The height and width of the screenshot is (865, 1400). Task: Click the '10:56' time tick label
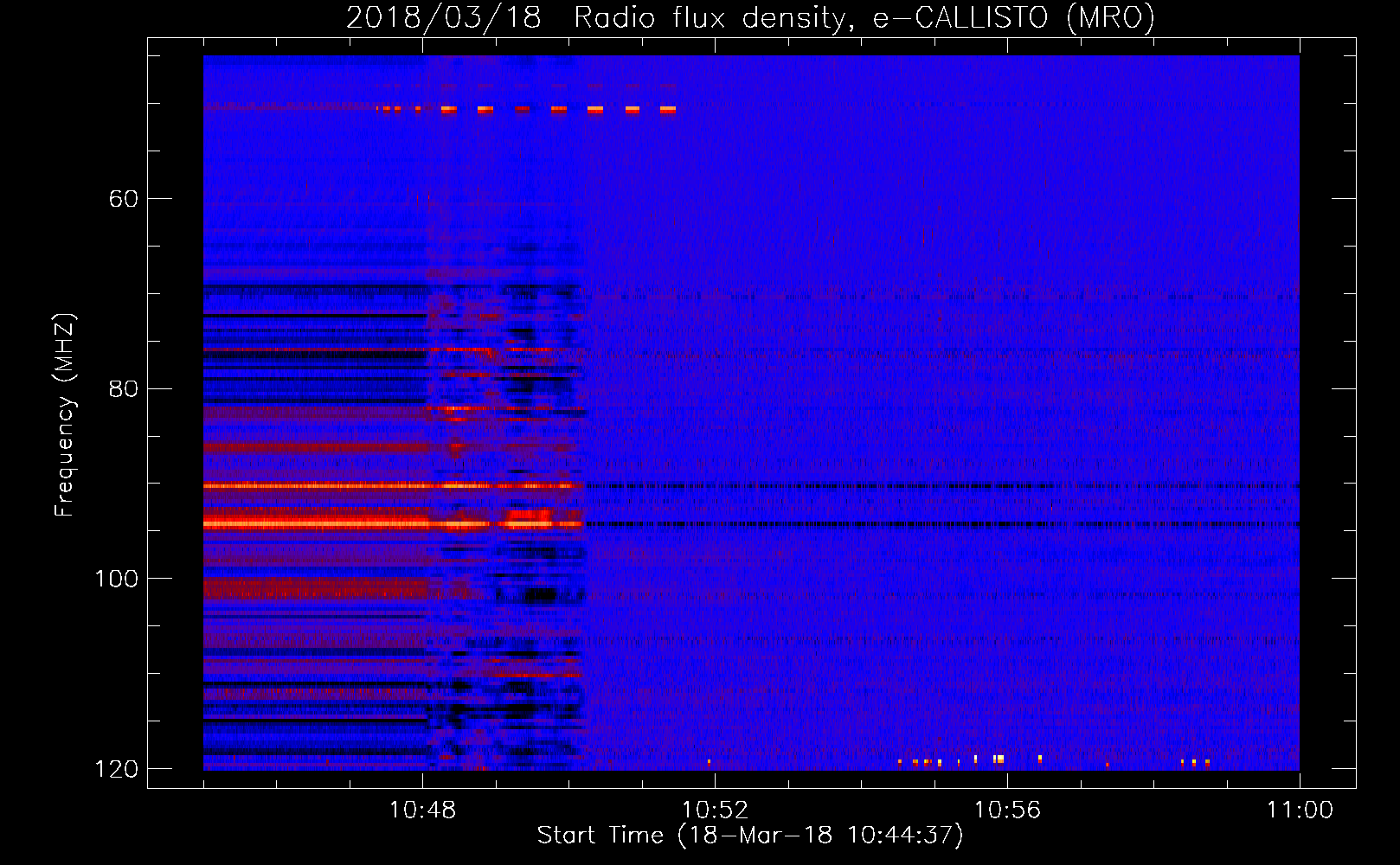coord(1007,811)
